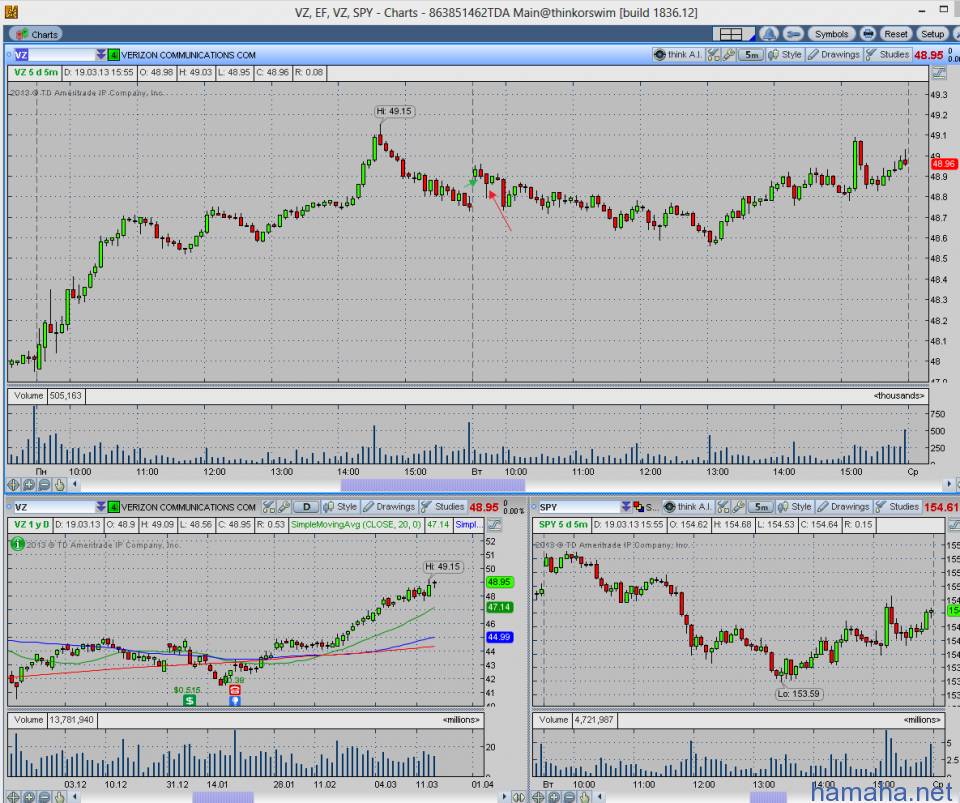The height and width of the screenshot is (803, 960).
Task: Click quick studies icon in top VZ chart
Action: [x=713, y=55]
